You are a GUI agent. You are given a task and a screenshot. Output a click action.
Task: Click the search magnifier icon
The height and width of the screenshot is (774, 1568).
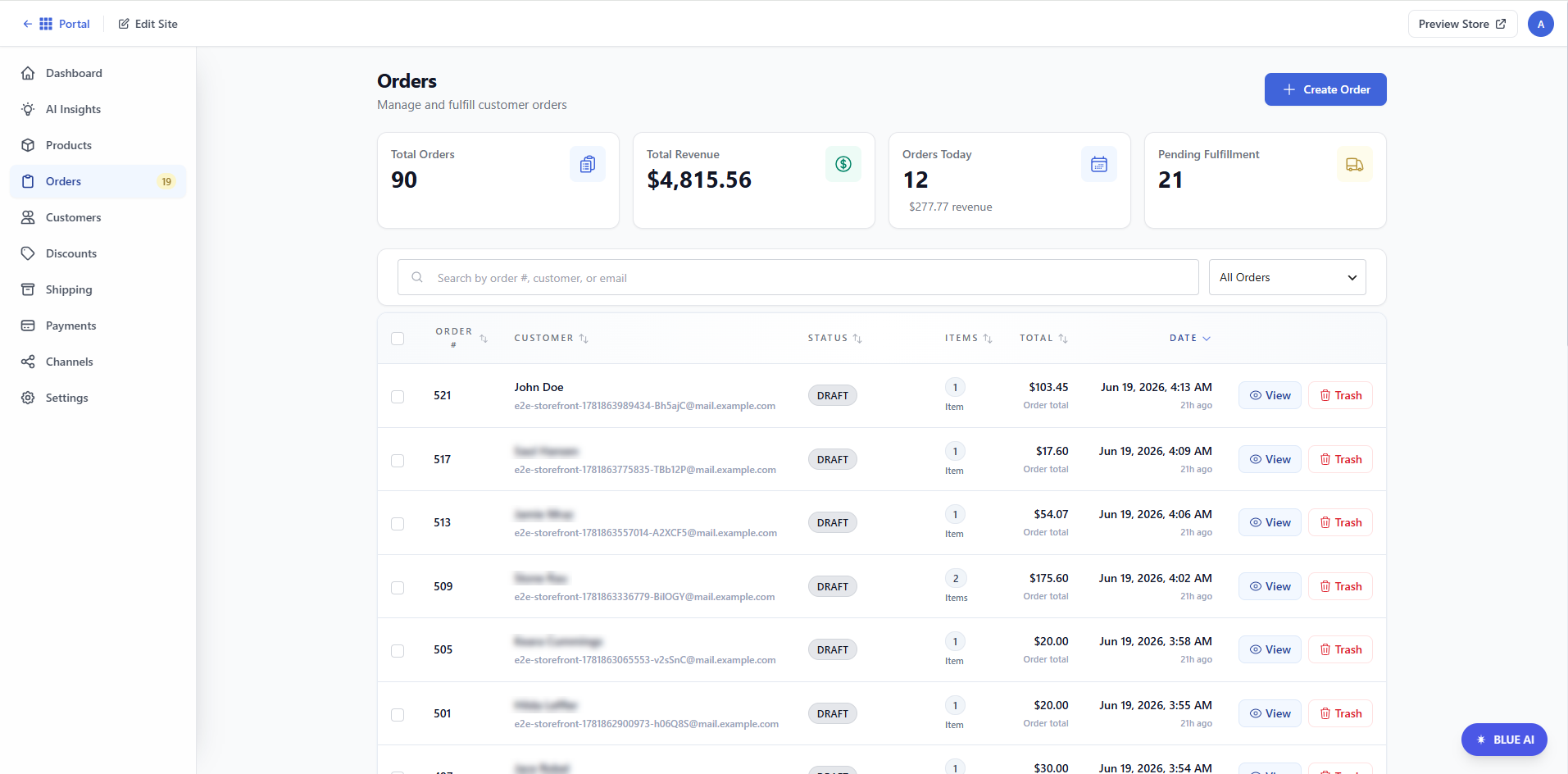(x=417, y=277)
